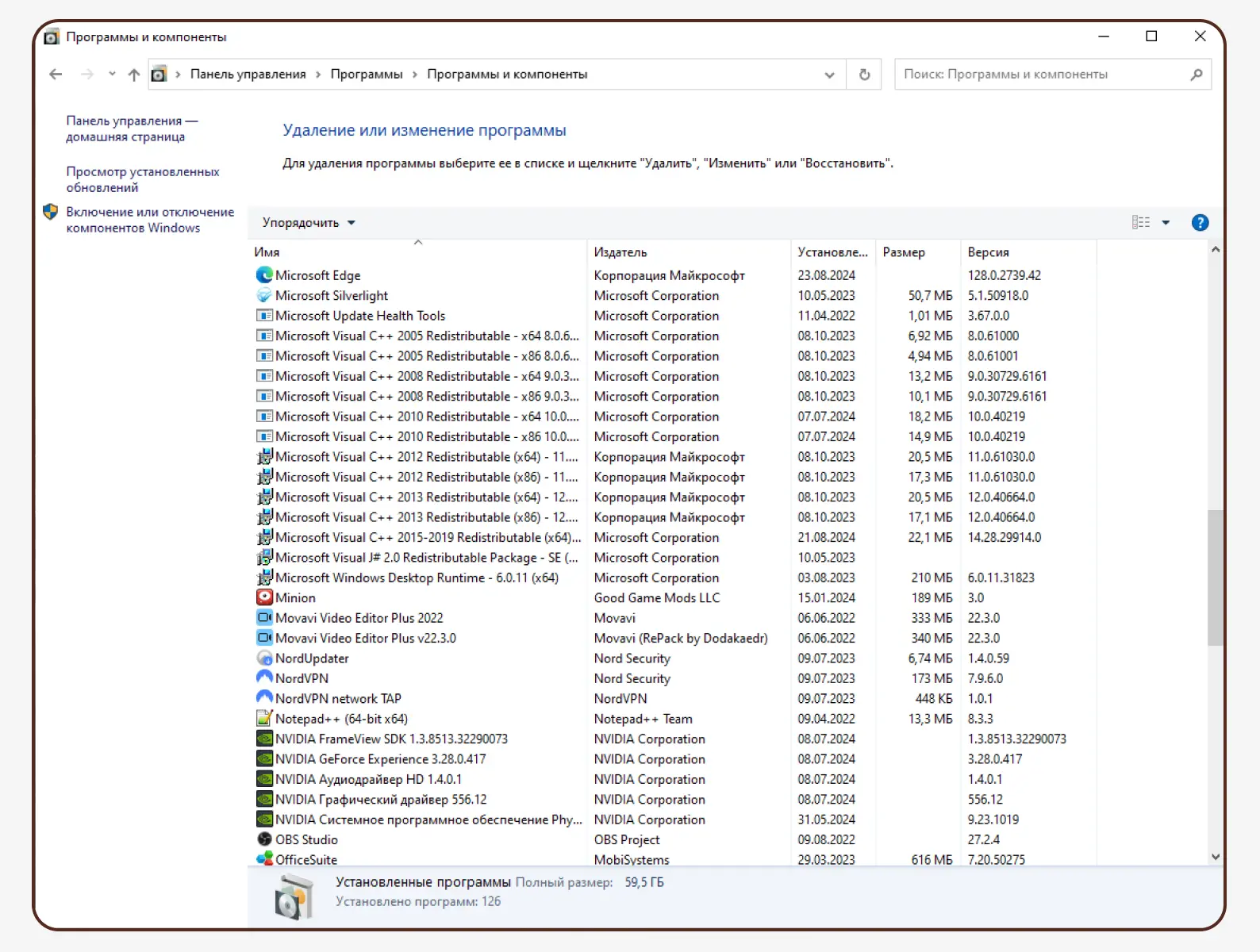Expand chevron after Программы breadcrumb
1260x952 pixels.
click(414, 75)
